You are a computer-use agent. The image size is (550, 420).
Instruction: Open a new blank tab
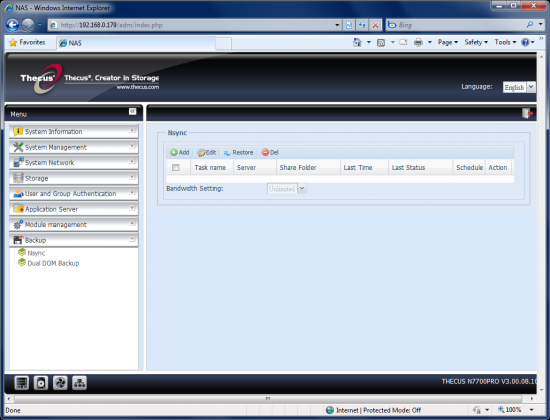[223, 44]
